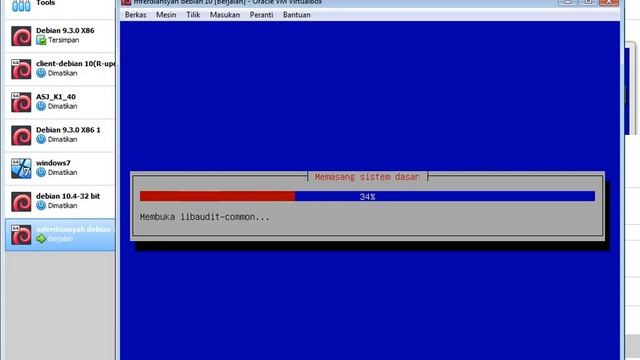Select the 'Debian 9.3.0 X86' name text
640x360 pixels.
(65, 31)
